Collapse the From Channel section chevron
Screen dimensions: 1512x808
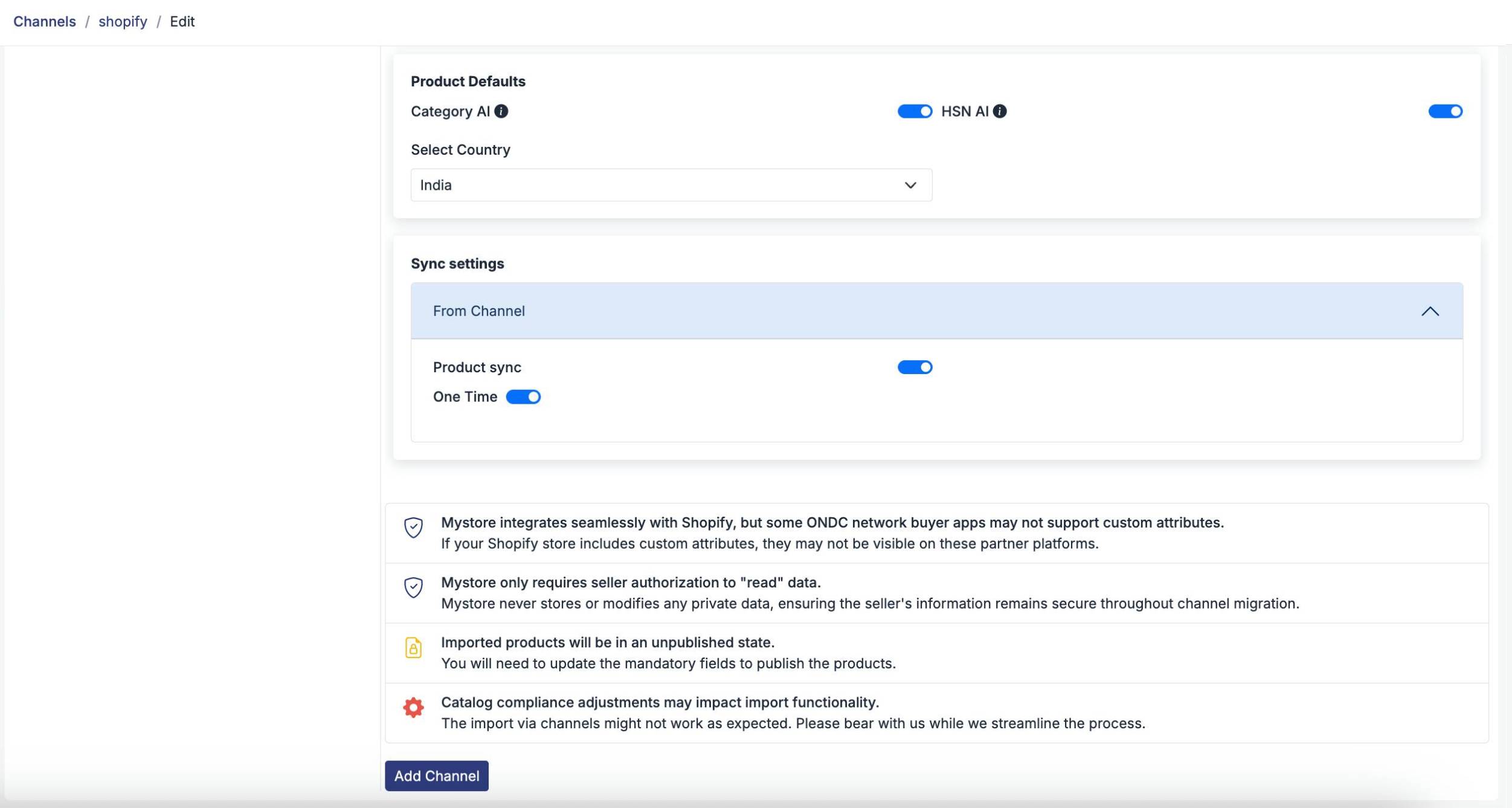click(1429, 311)
